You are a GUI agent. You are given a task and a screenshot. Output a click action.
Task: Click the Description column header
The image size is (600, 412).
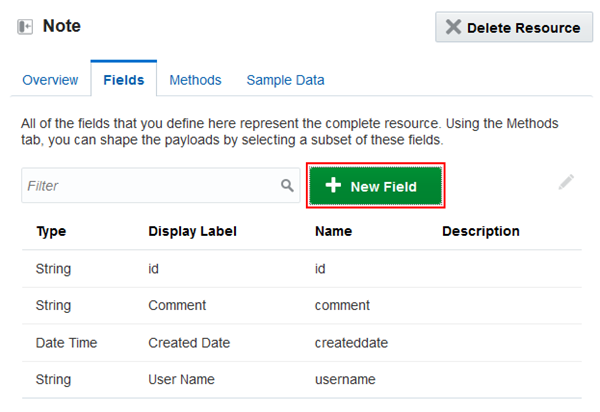coord(481,231)
